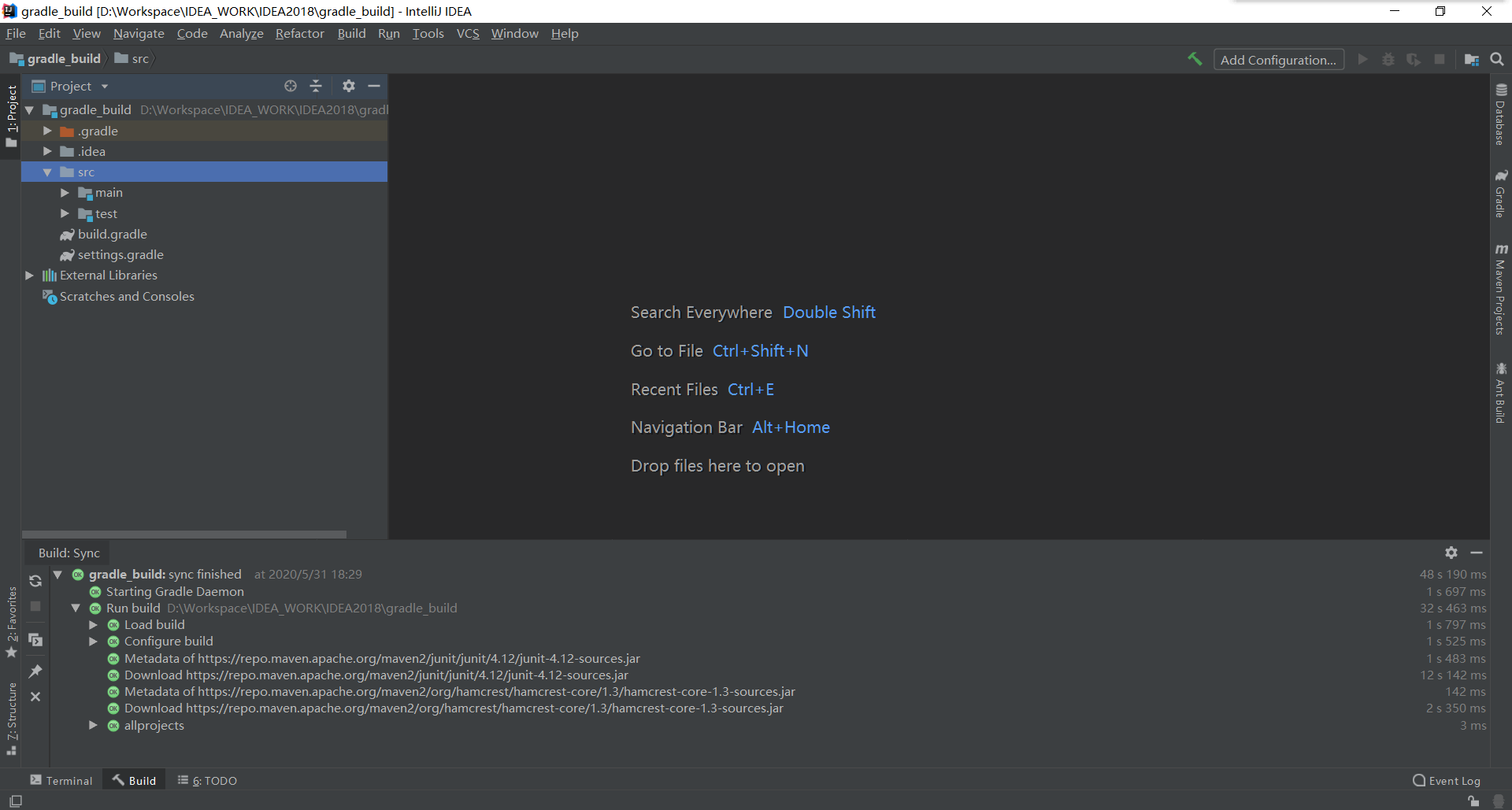The height and width of the screenshot is (810, 1512).
Task: Click Add Configuration button
Action: (1279, 59)
